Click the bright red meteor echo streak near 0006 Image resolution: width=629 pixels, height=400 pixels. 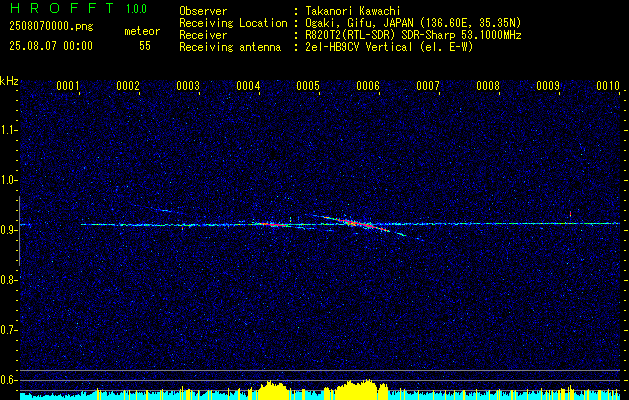[x=363, y=224]
